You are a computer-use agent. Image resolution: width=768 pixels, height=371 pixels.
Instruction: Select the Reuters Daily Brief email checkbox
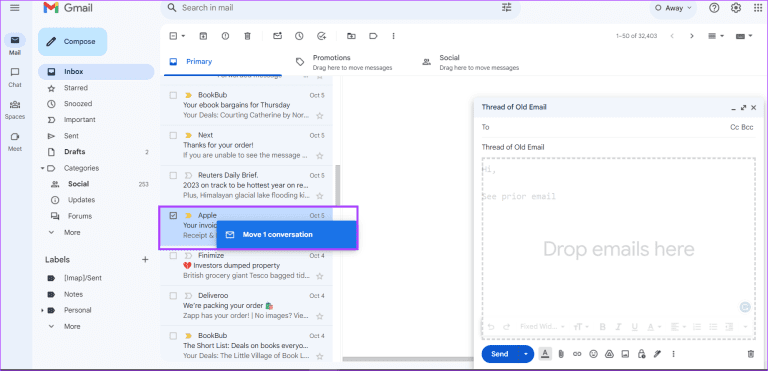pyautogui.click(x=173, y=175)
